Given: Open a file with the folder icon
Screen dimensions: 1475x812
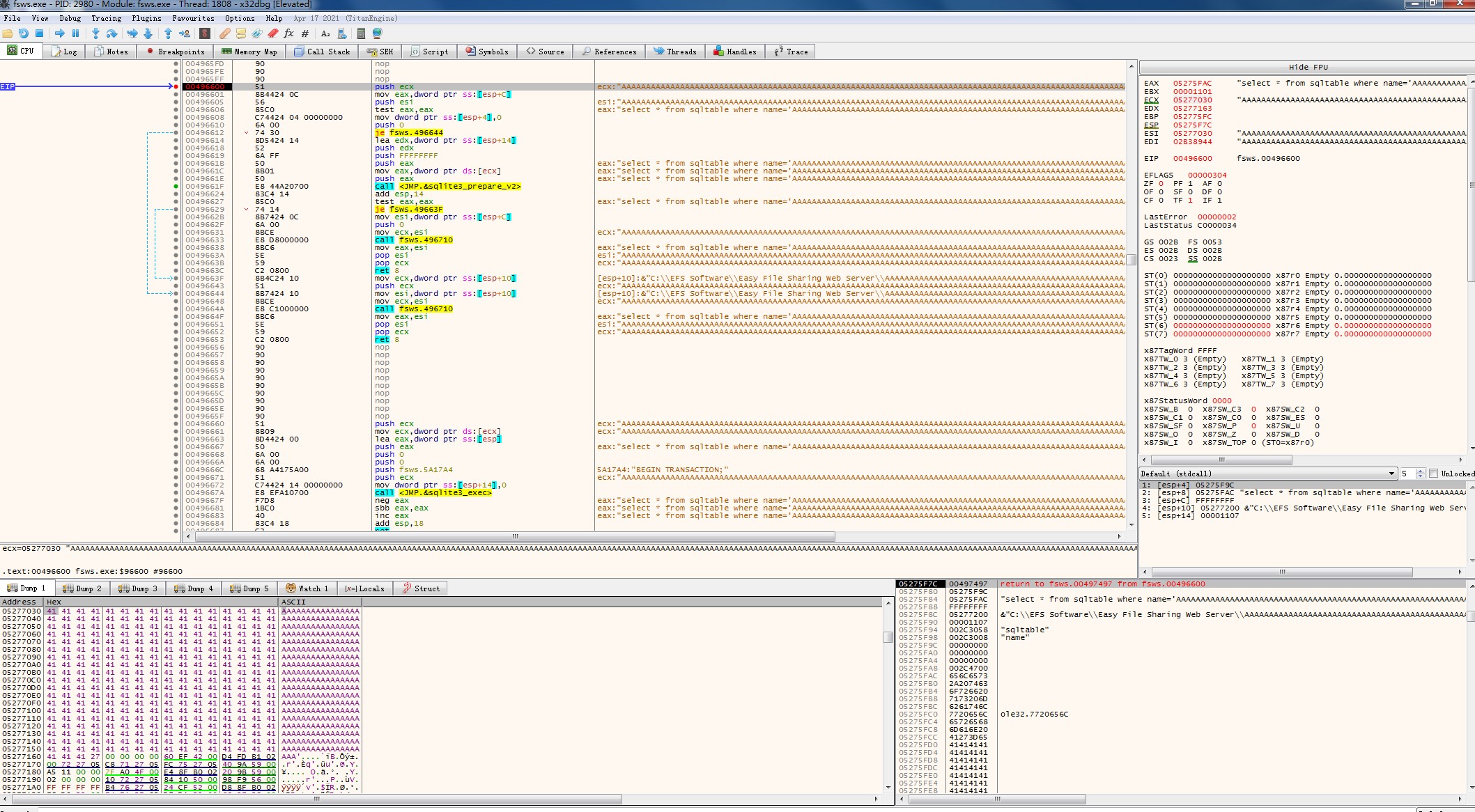Looking at the screenshot, I should click(x=8, y=33).
